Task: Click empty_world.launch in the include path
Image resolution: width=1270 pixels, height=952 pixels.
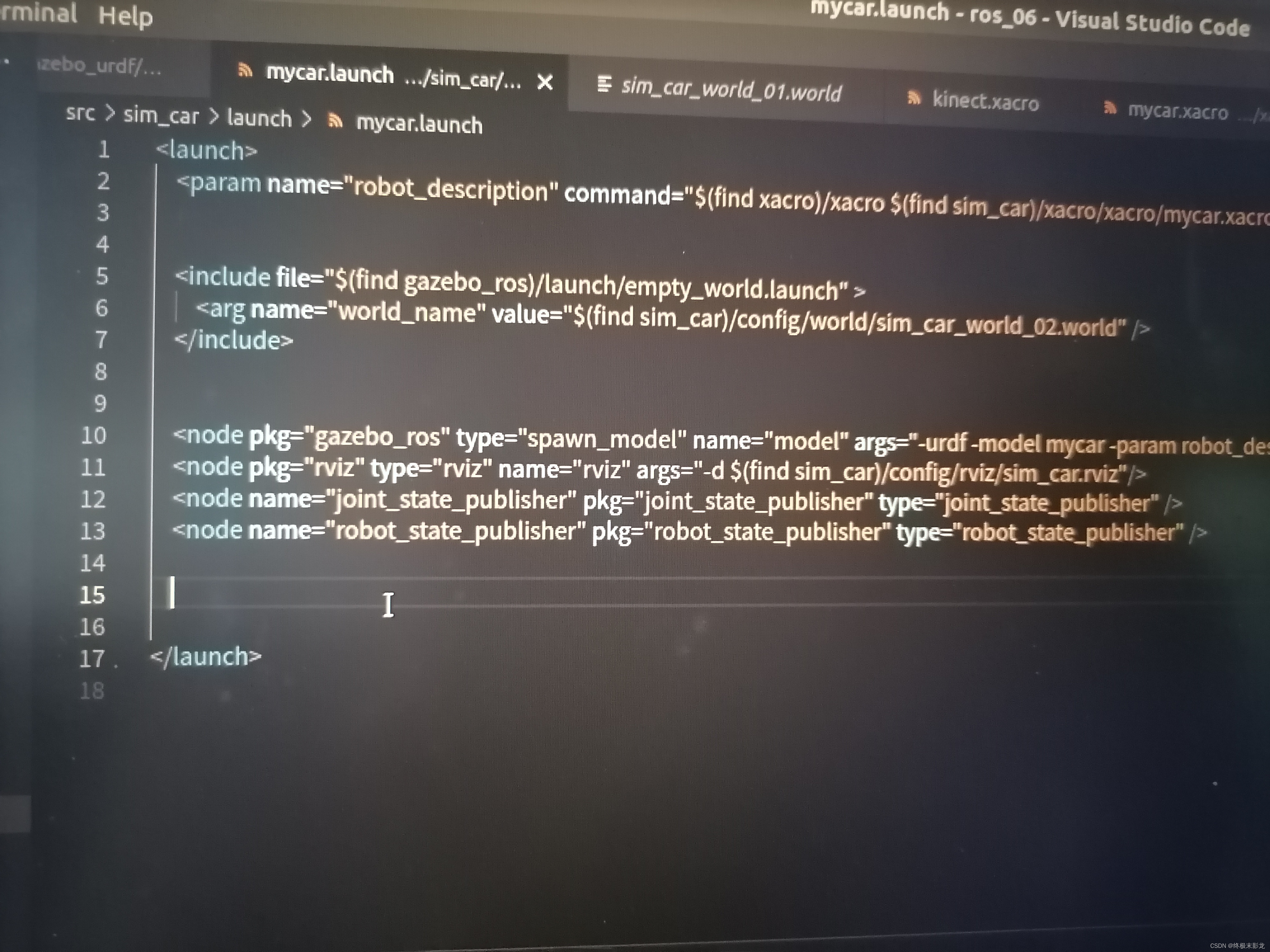Action: coord(732,289)
